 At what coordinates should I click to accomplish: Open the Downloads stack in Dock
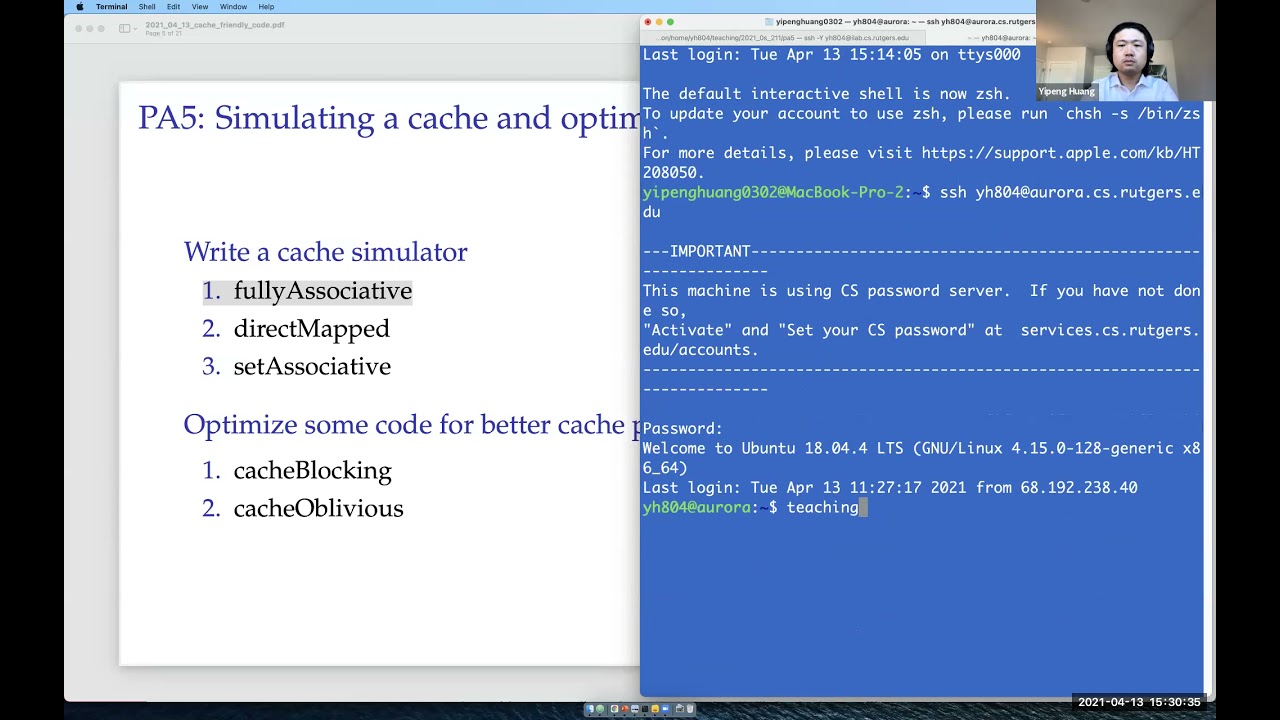tap(680, 709)
